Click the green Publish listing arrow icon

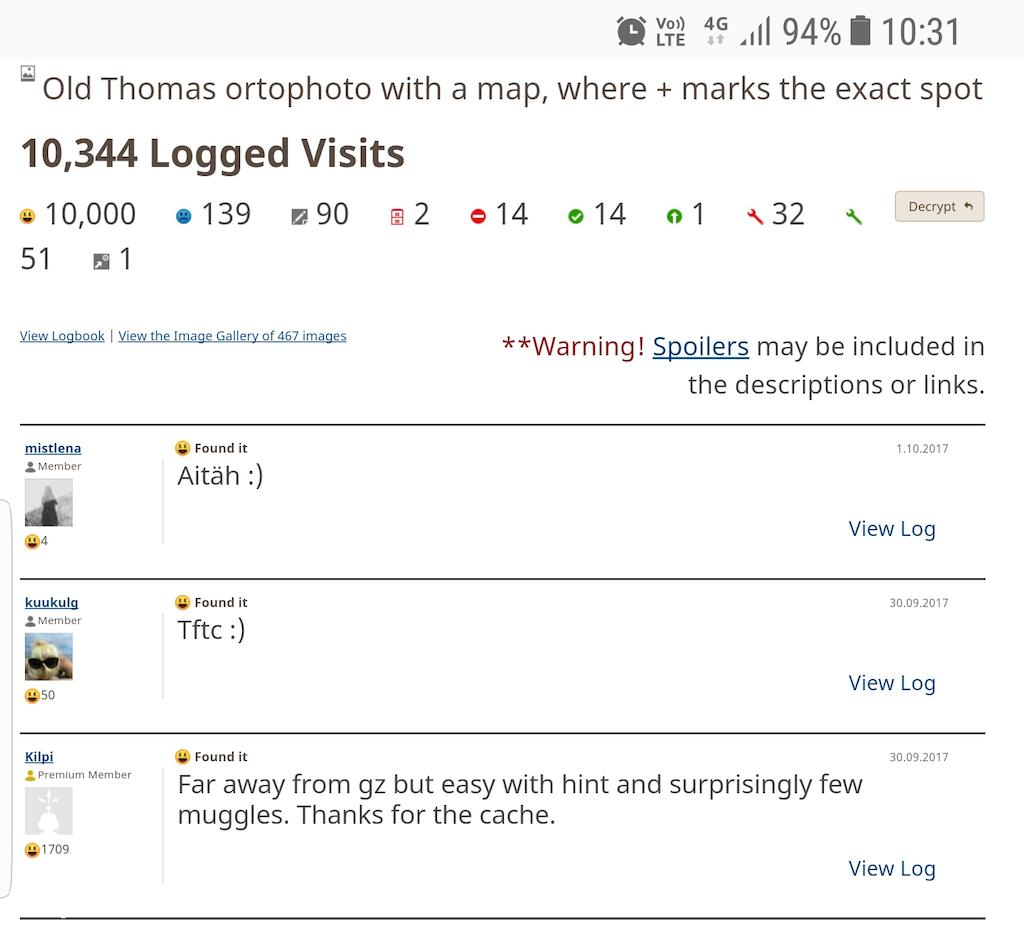coord(674,216)
